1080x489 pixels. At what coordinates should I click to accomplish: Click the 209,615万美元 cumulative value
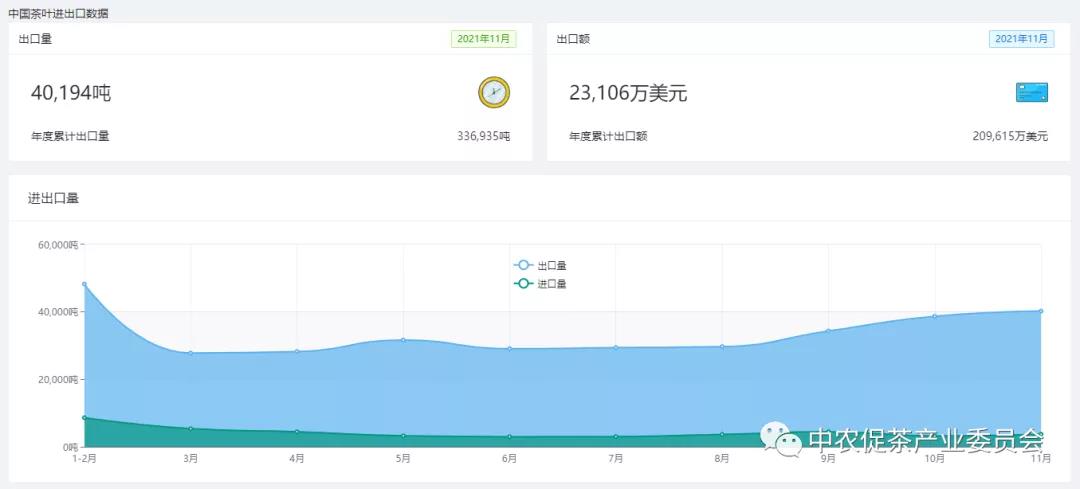tap(1010, 136)
